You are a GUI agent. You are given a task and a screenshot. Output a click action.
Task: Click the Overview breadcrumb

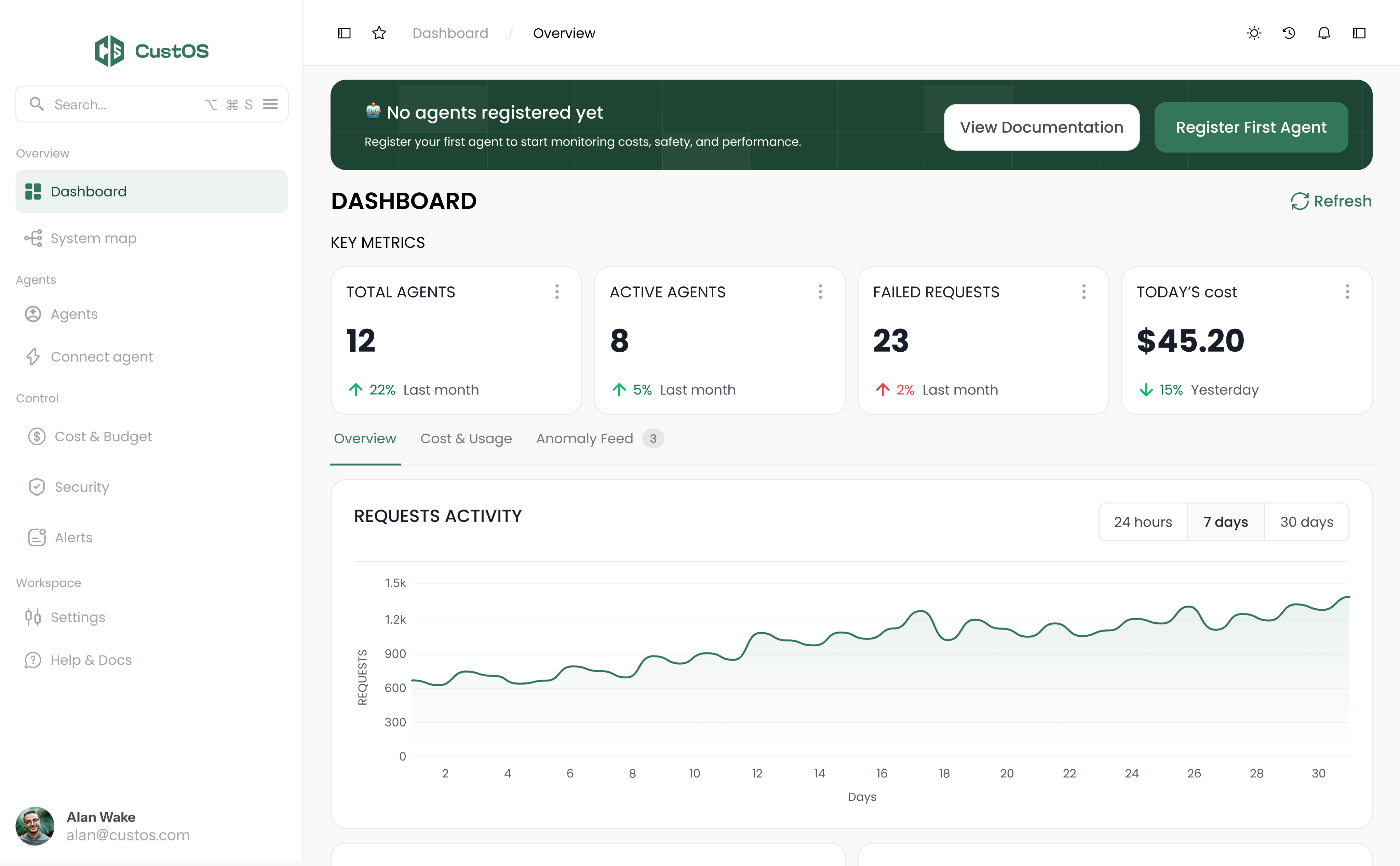pyautogui.click(x=564, y=33)
